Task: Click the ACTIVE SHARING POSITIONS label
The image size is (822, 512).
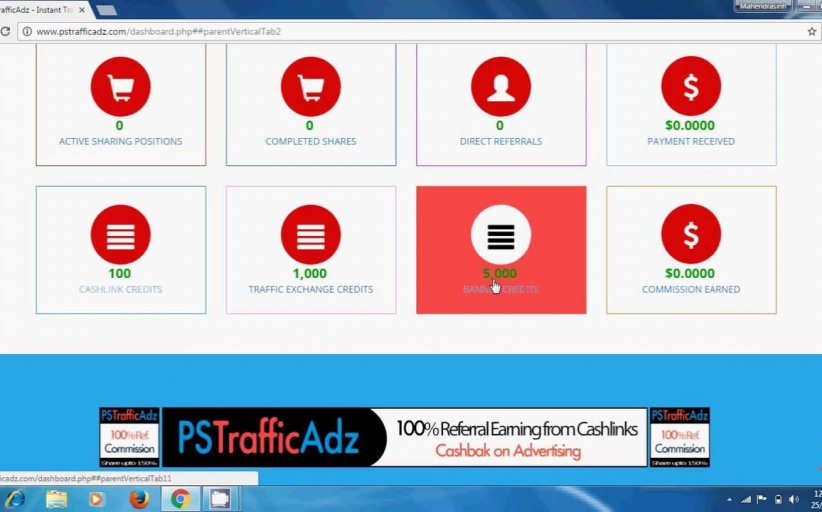Action: (120, 142)
